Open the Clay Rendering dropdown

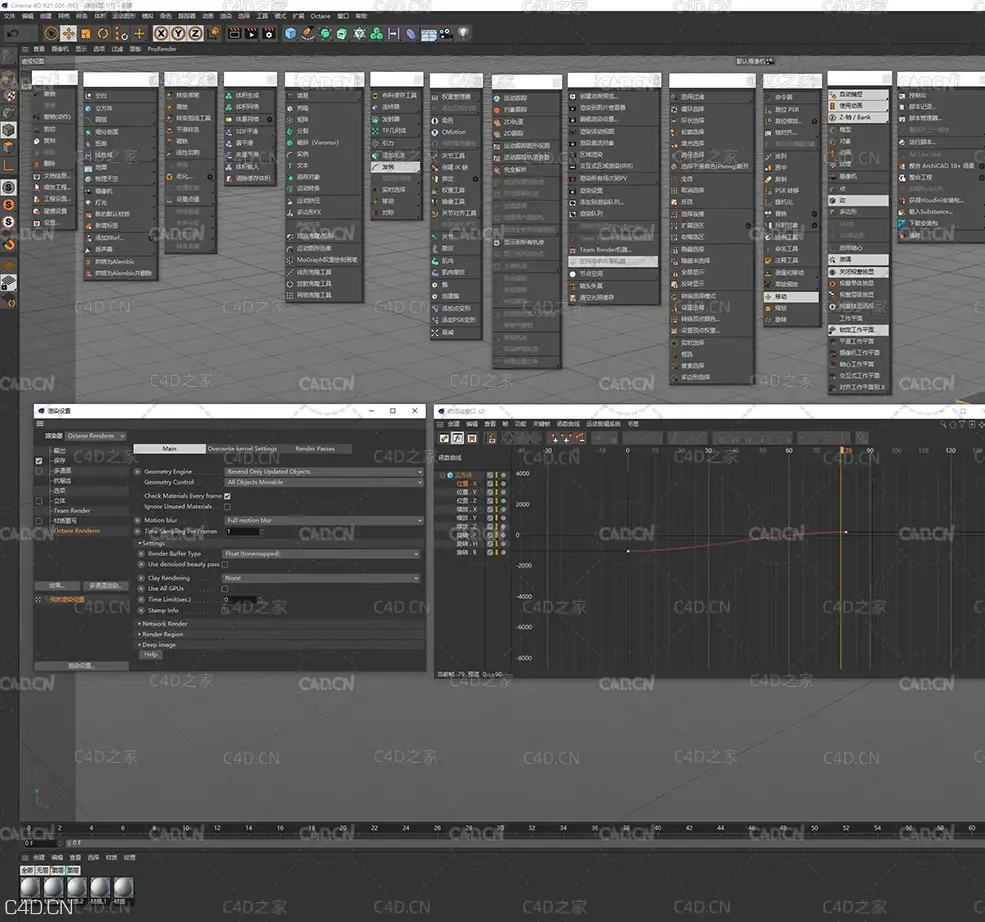pos(321,578)
